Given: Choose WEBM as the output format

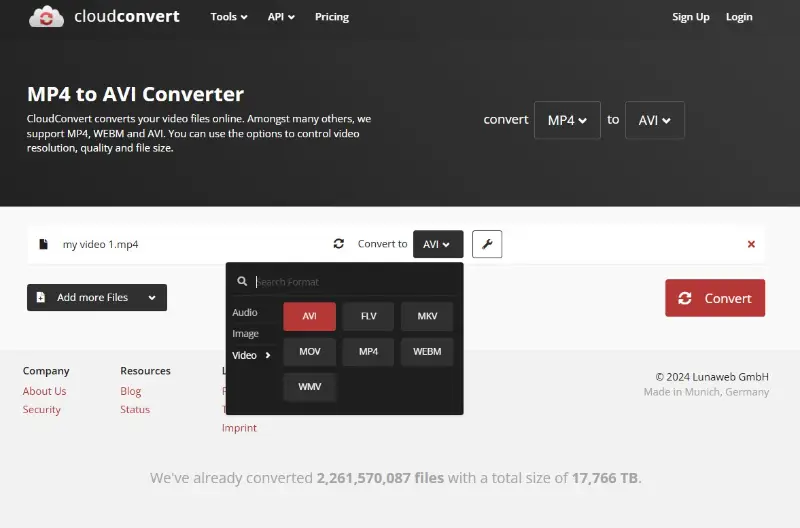Looking at the screenshot, I should [427, 351].
